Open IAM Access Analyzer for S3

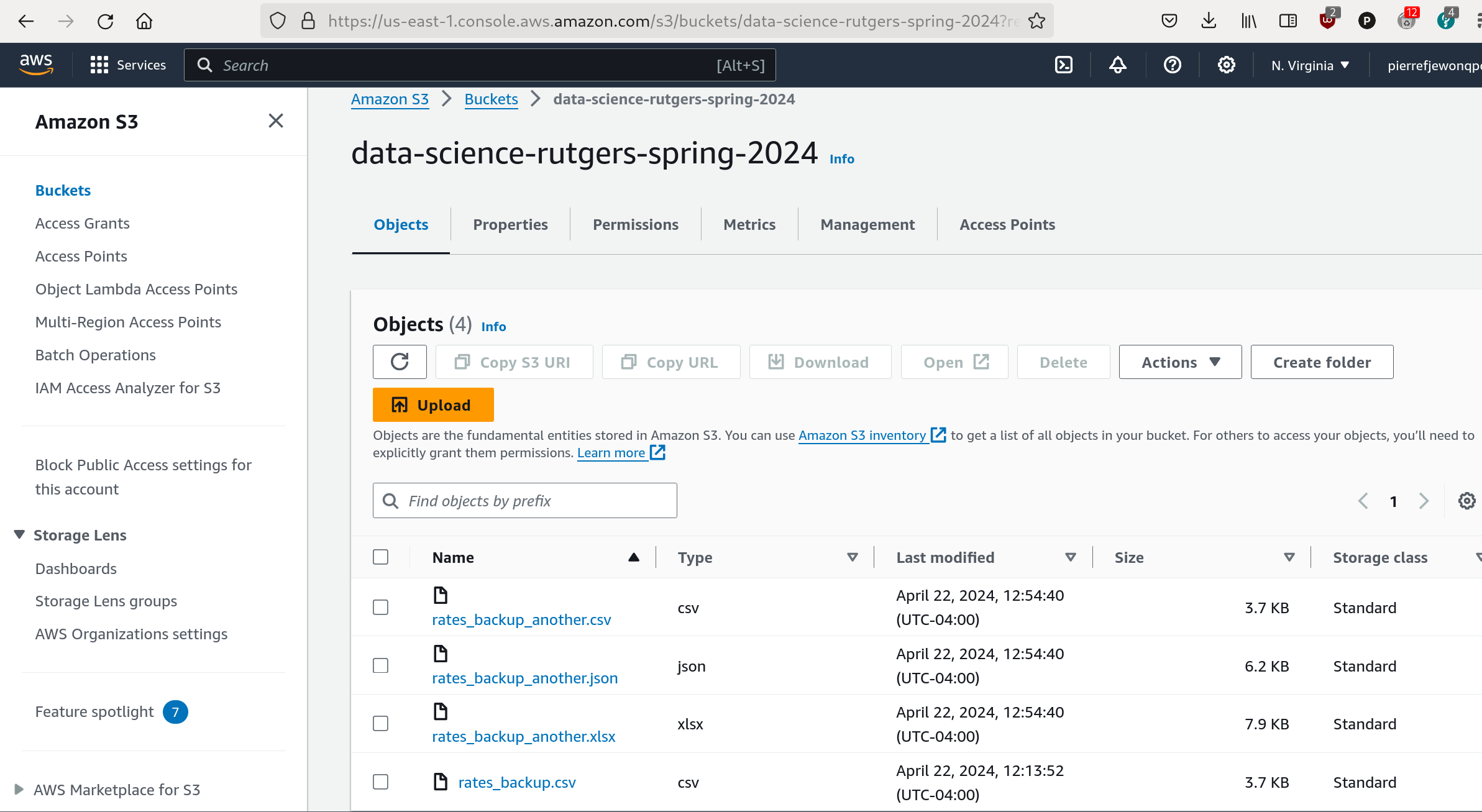coord(127,388)
